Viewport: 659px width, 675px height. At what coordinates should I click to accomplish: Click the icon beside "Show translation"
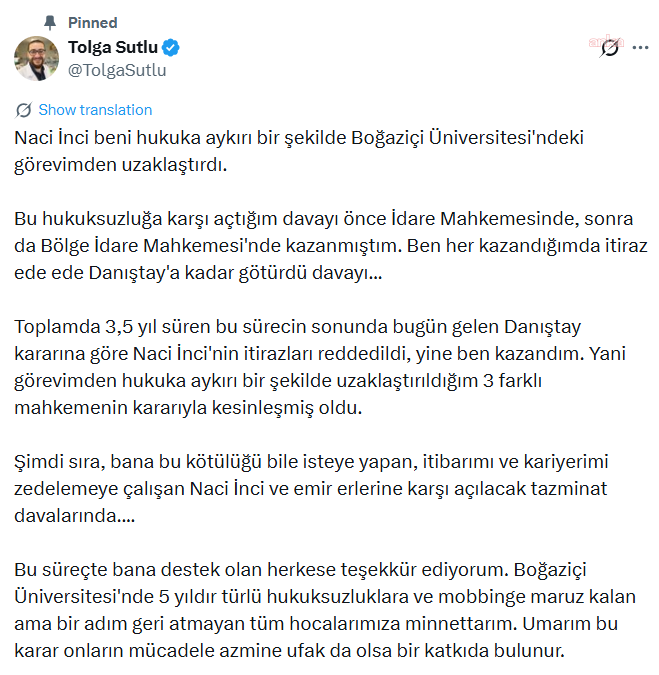24,110
